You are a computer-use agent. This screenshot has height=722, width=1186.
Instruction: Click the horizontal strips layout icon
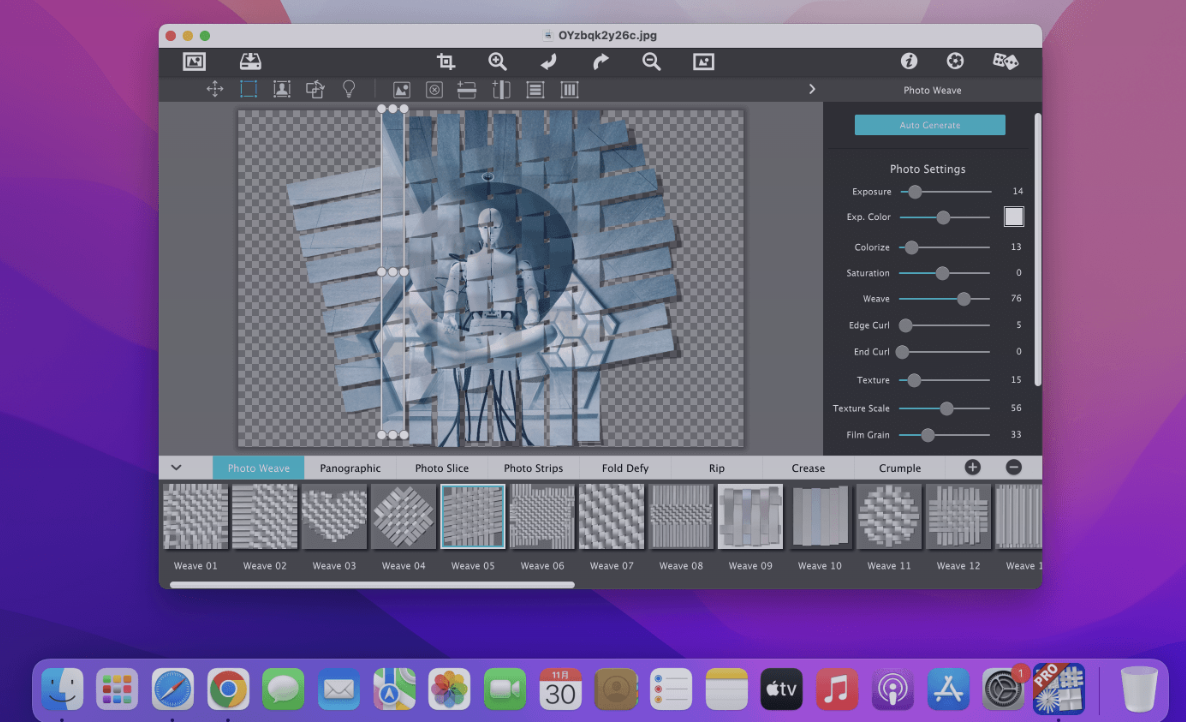(536, 90)
